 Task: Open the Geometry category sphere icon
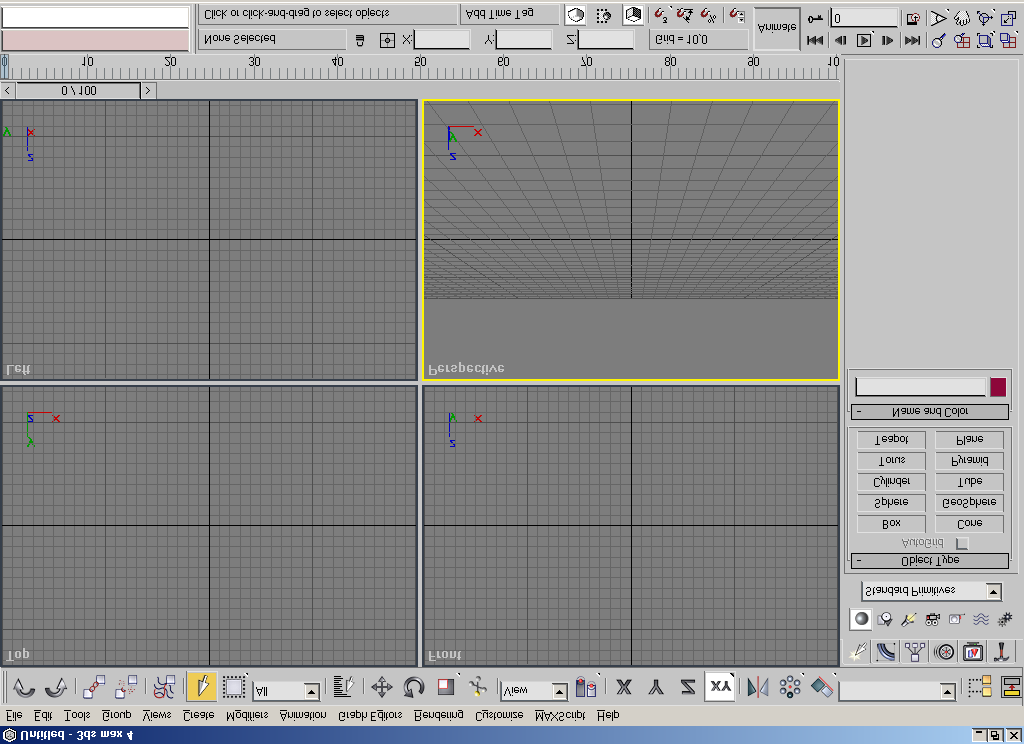[861, 619]
